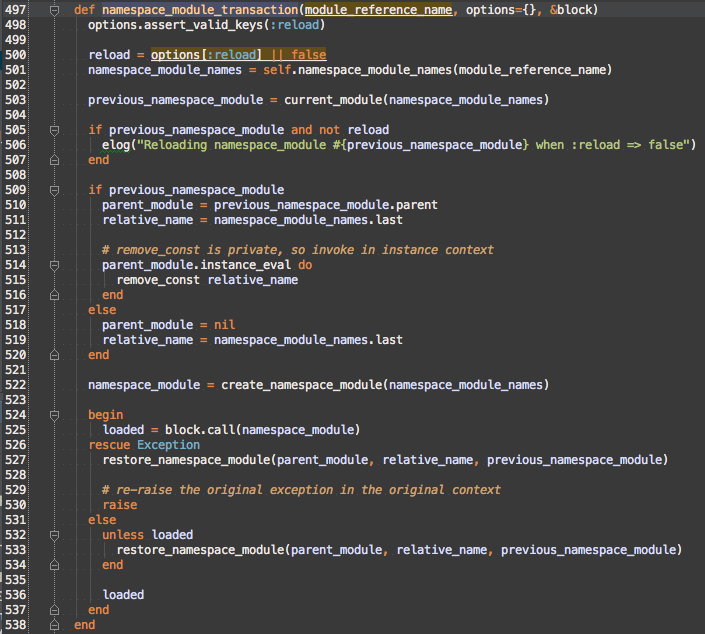Click 'not' keyword on line 505
This screenshot has height=634, width=705.
coord(330,130)
